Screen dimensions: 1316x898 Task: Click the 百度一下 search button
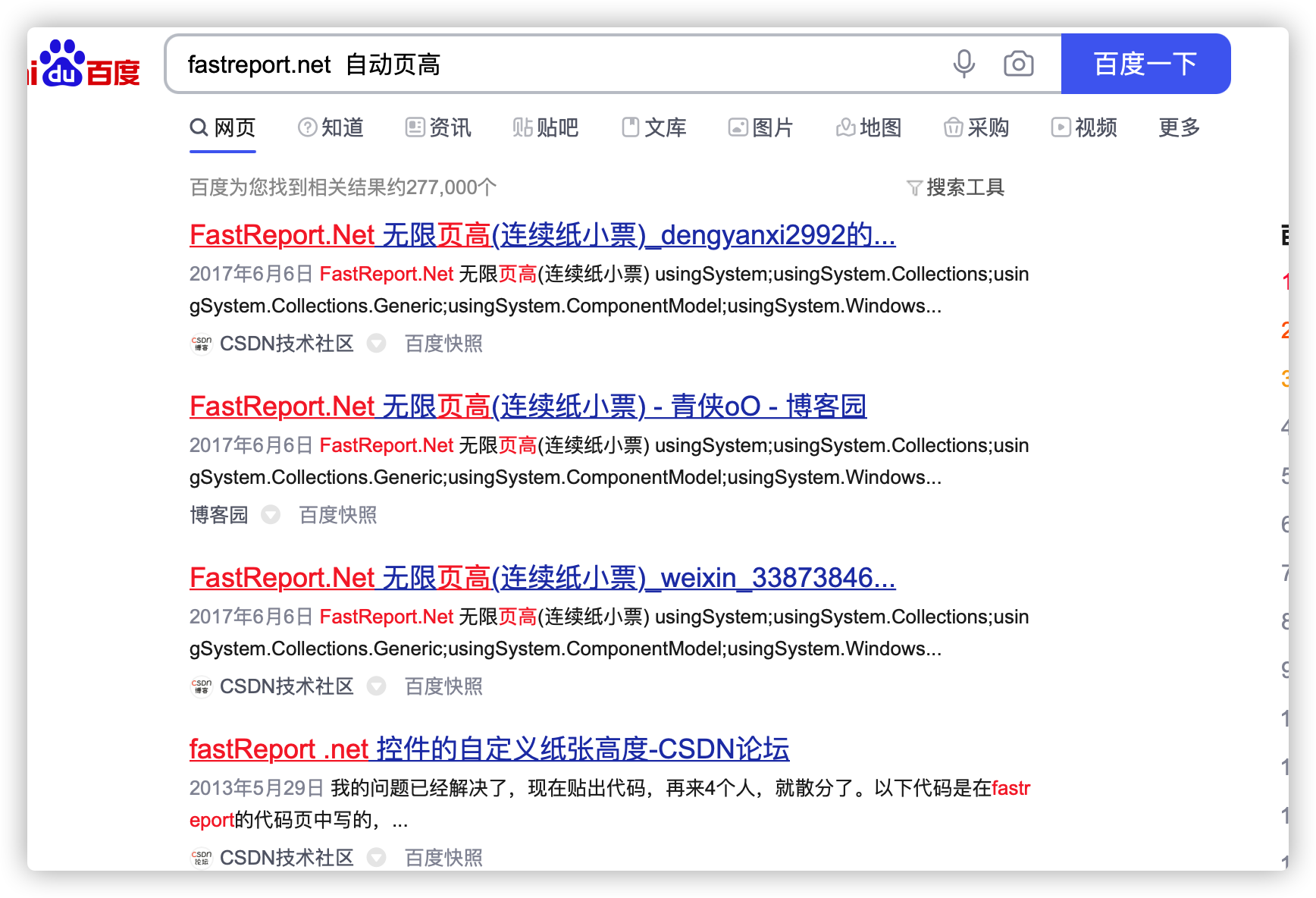tap(1145, 64)
